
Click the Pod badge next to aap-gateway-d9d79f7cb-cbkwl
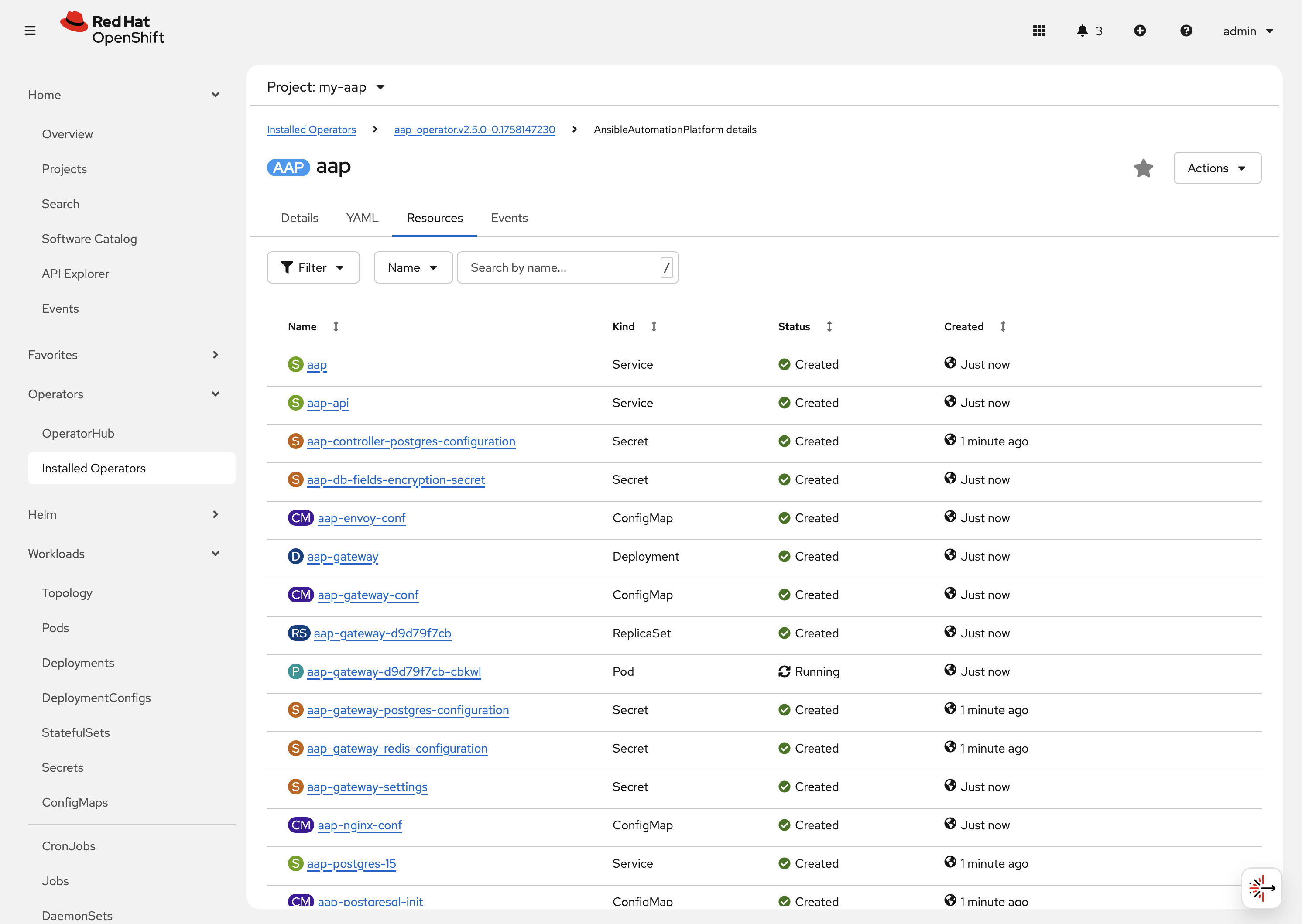[295, 671]
